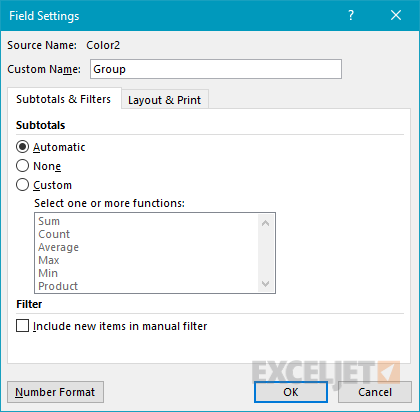Click the functions list up scroll arrow
Screen dimensions: 420x412
(265, 223)
